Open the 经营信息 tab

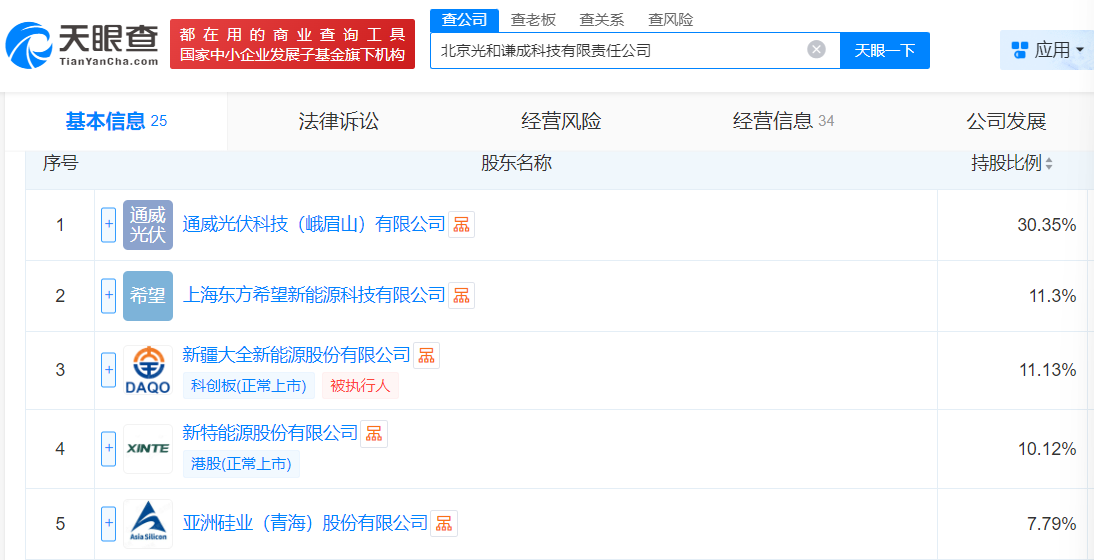[783, 121]
